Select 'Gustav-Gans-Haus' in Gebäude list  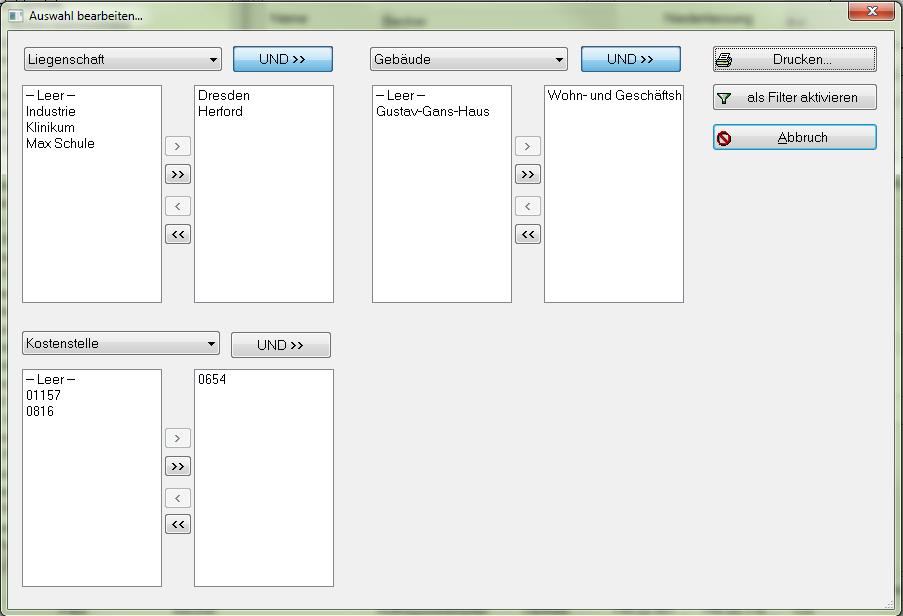[432, 112]
